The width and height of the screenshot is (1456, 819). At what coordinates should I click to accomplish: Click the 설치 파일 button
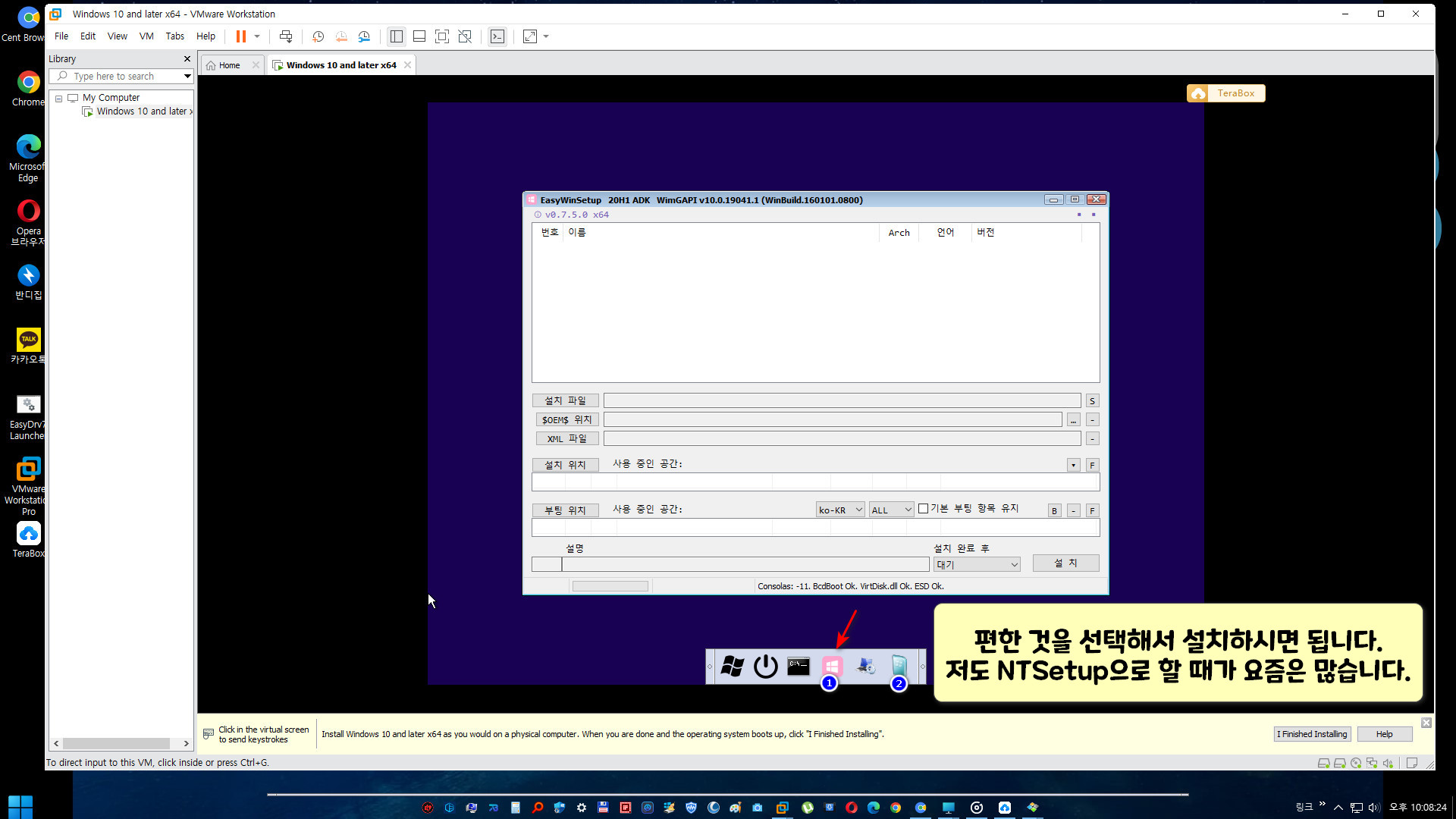(x=565, y=400)
